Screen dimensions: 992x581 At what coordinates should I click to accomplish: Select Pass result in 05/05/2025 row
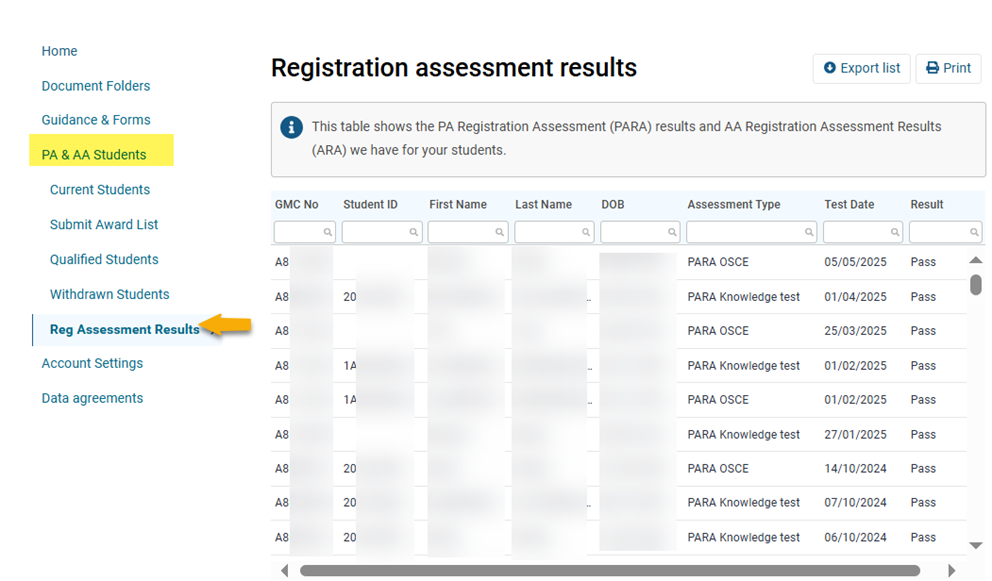tap(923, 262)
